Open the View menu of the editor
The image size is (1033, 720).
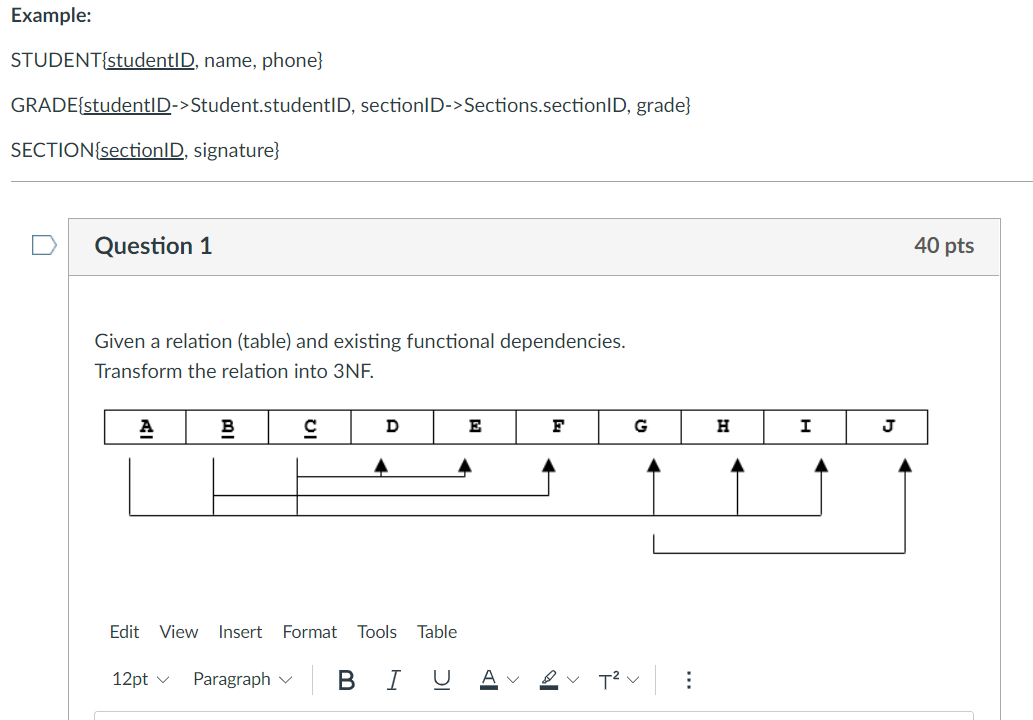(x=179, y=632)
